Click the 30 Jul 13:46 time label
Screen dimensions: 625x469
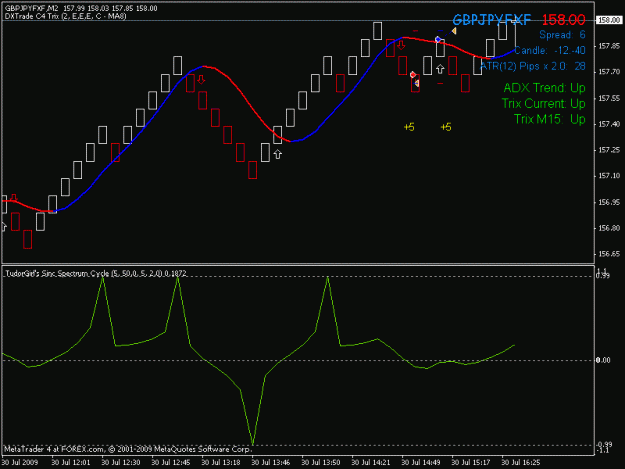[271, 462]
